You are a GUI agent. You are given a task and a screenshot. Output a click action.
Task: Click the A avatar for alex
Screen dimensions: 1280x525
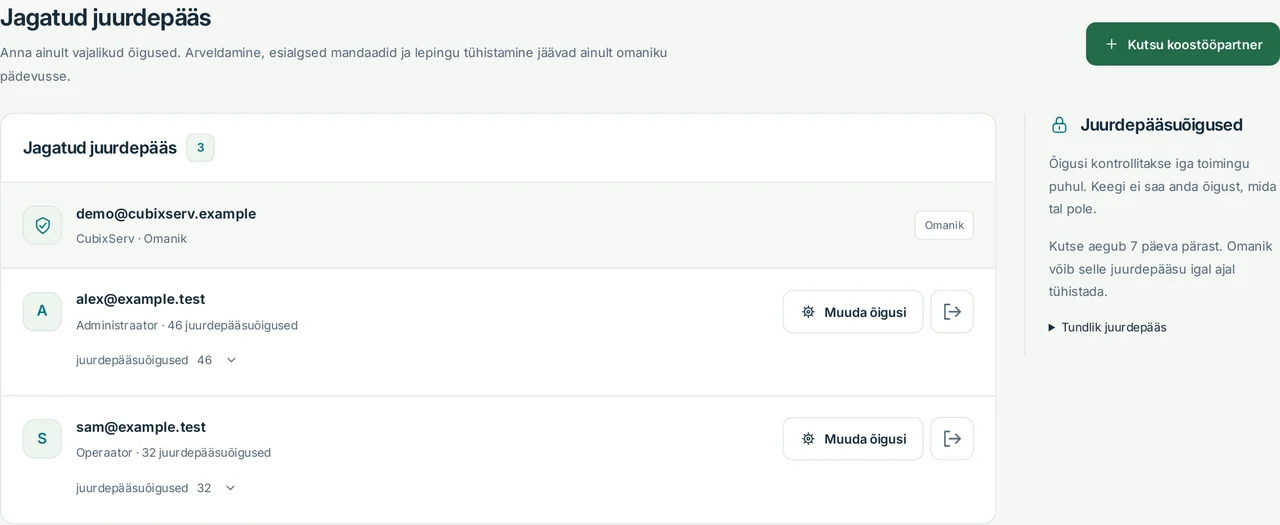click(x=42, y=311)
